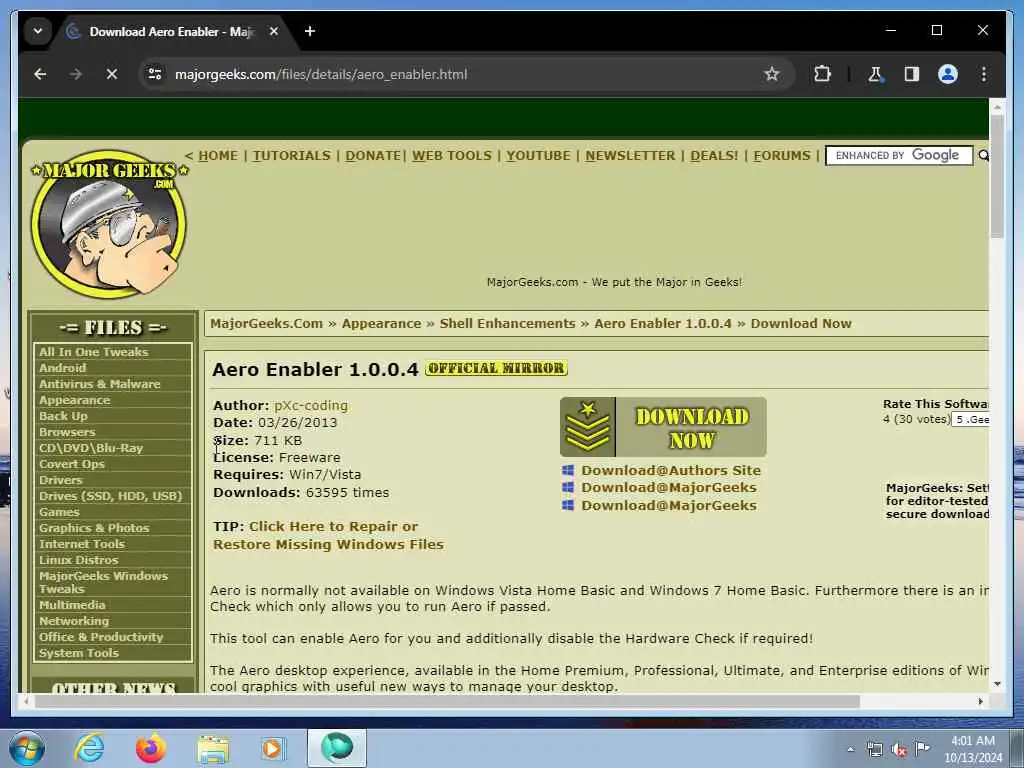
Task: Click the forward navigation arrow
Action: [76, 74]
